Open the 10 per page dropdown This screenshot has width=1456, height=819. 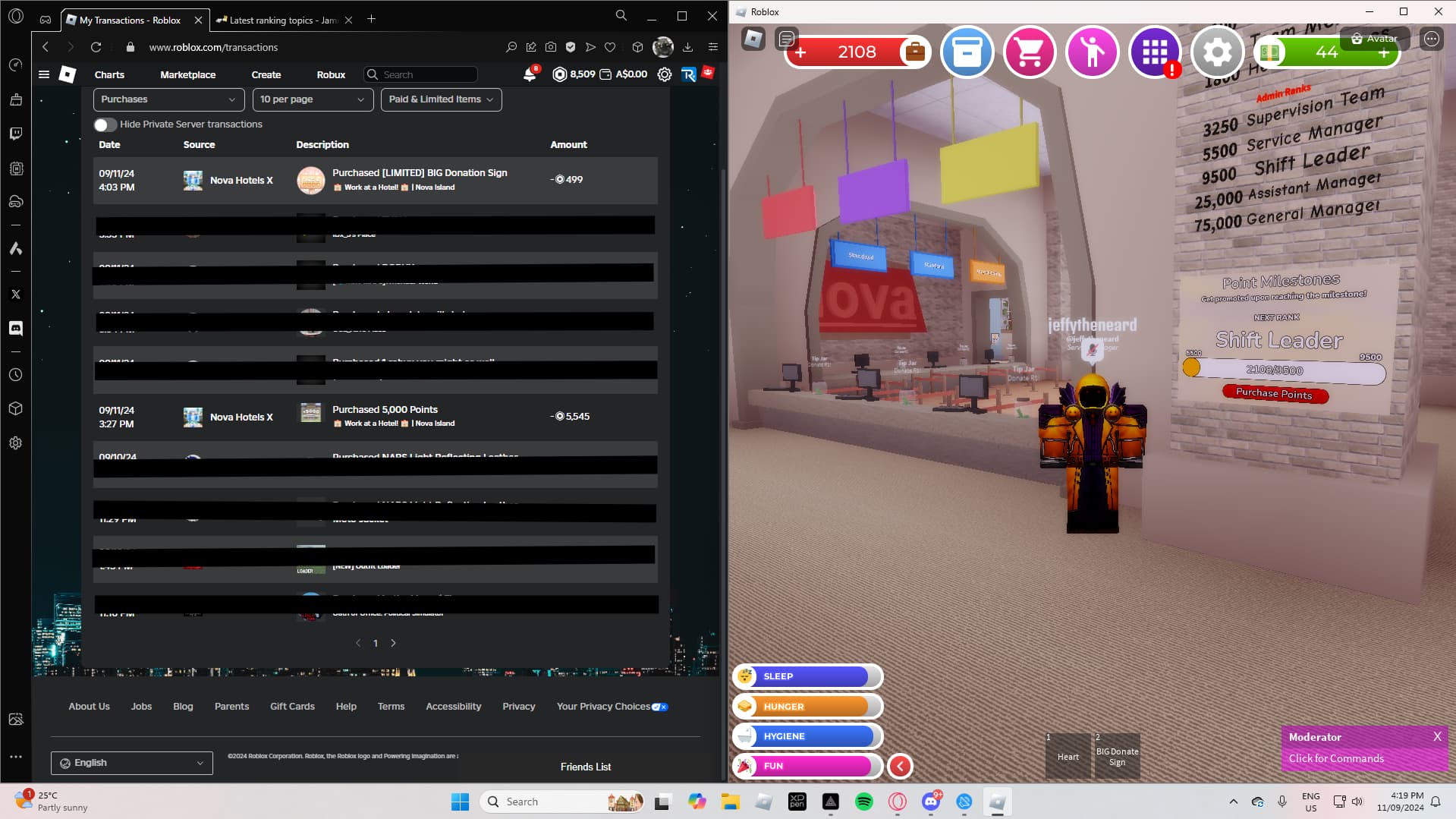[x=313, y=99]
